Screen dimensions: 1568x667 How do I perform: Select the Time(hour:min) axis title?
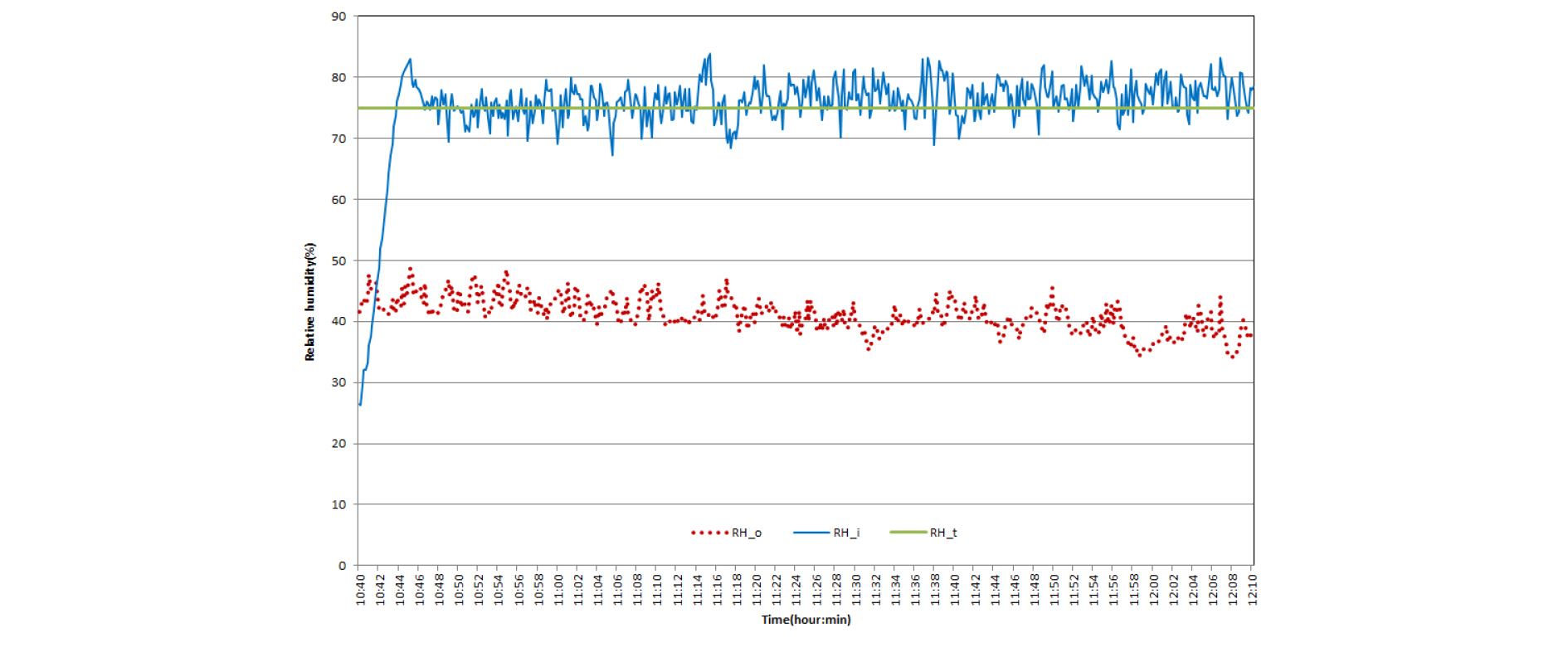tap(806, 620)
